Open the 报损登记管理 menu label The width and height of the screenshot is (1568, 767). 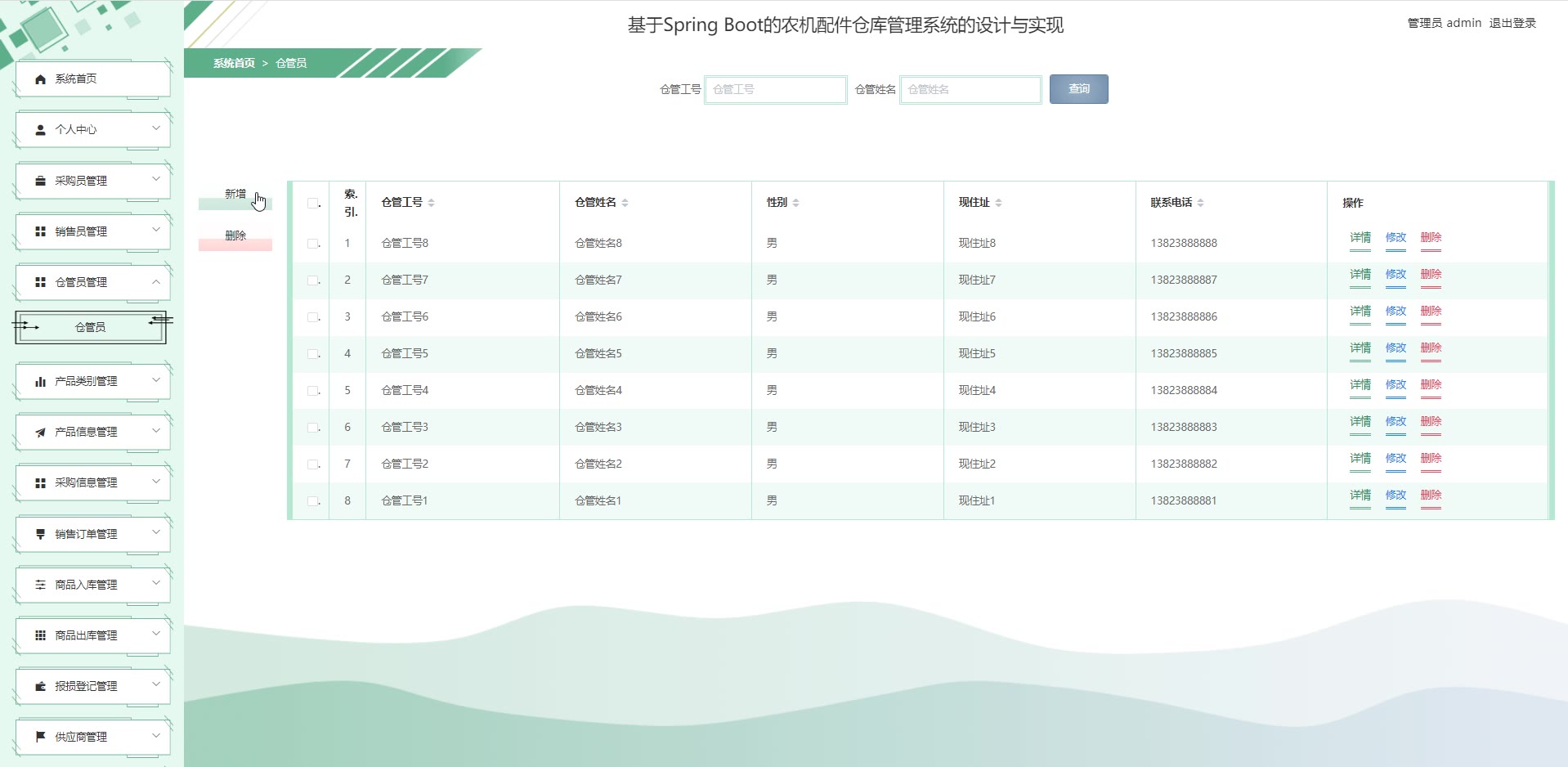(x=86, y=686)
